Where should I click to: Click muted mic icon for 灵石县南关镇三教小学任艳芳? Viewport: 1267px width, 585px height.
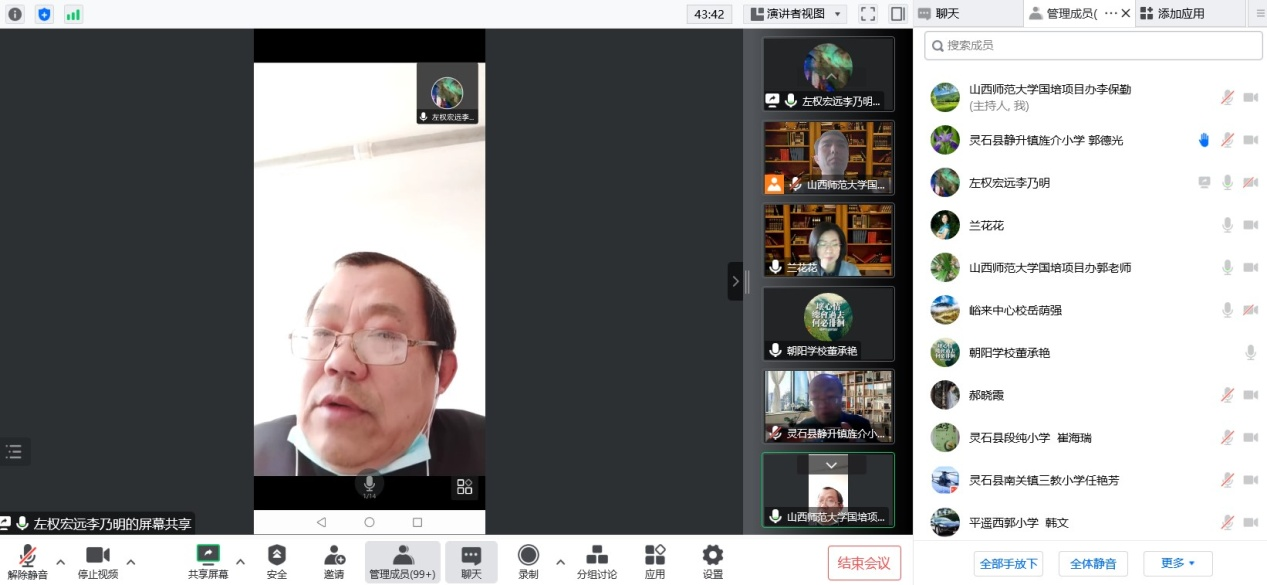[1227, 480]
